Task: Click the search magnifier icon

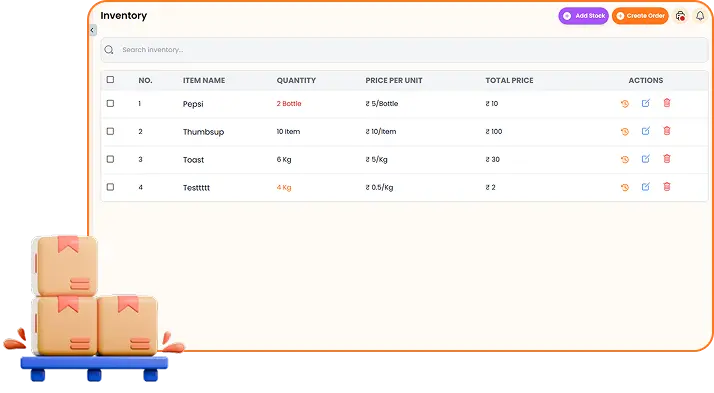Action: tap(109, 50)
